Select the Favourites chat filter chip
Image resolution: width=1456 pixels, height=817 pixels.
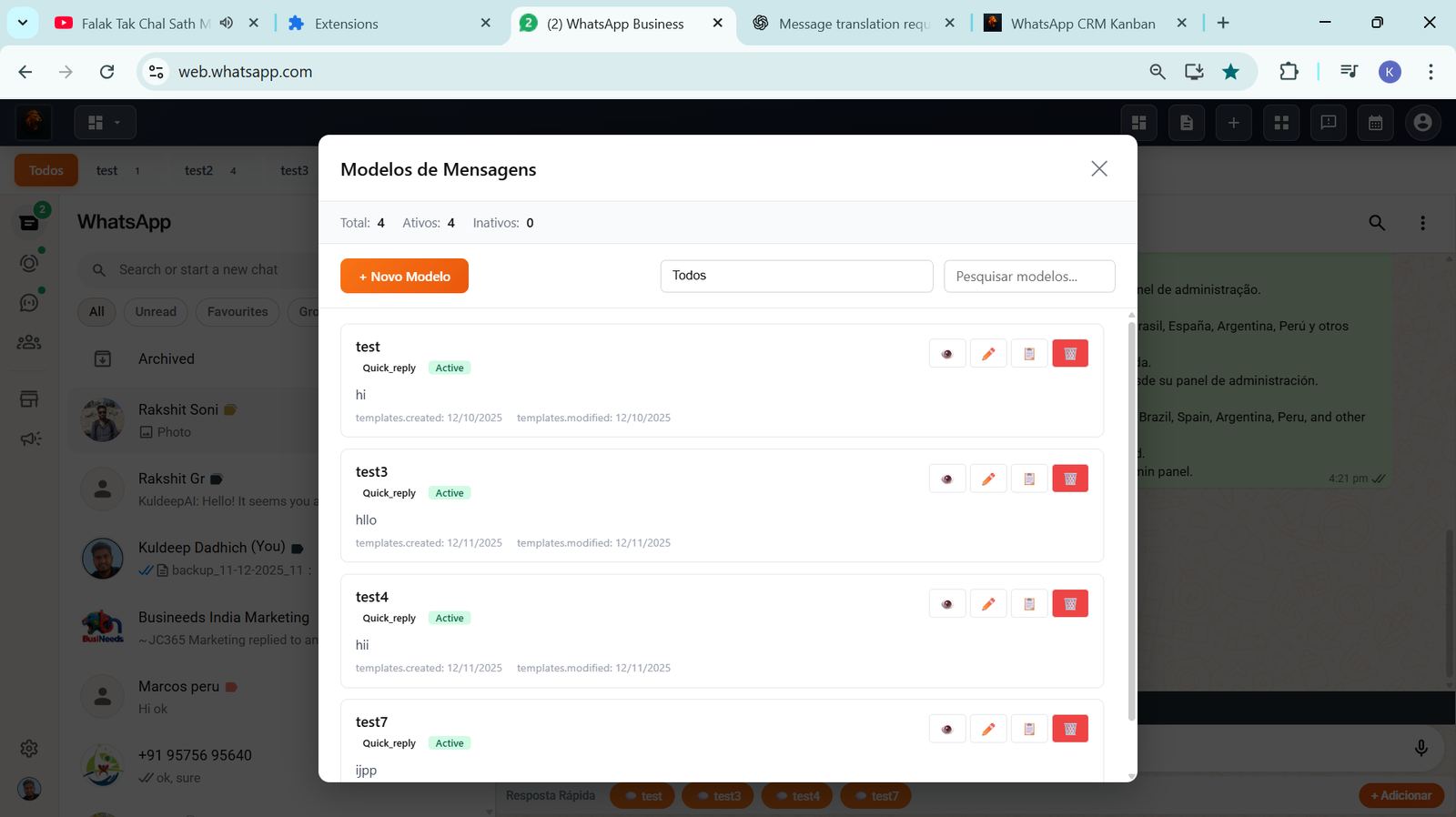238,311
